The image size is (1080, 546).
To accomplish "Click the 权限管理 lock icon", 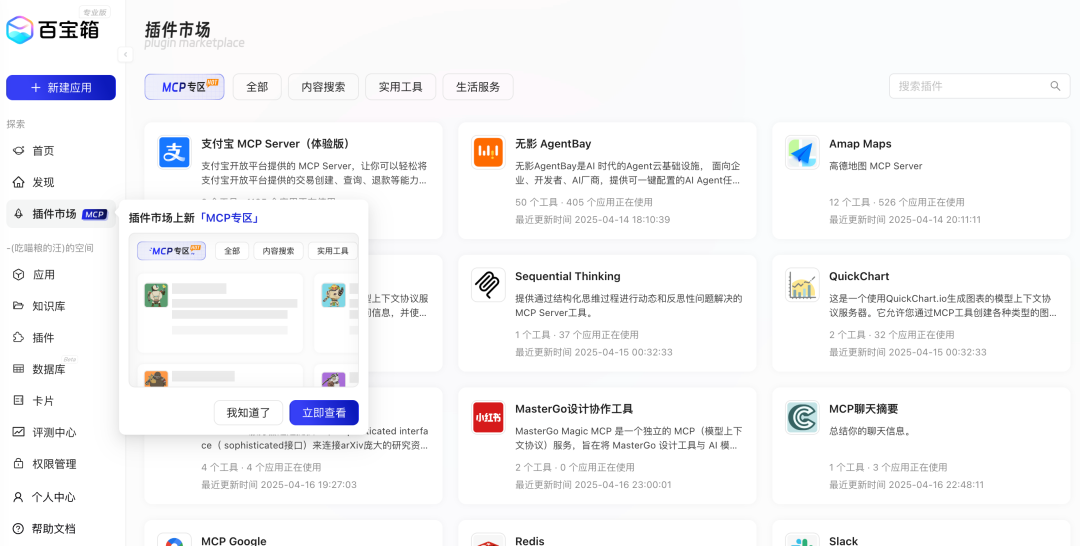I will tap(19, 464).
